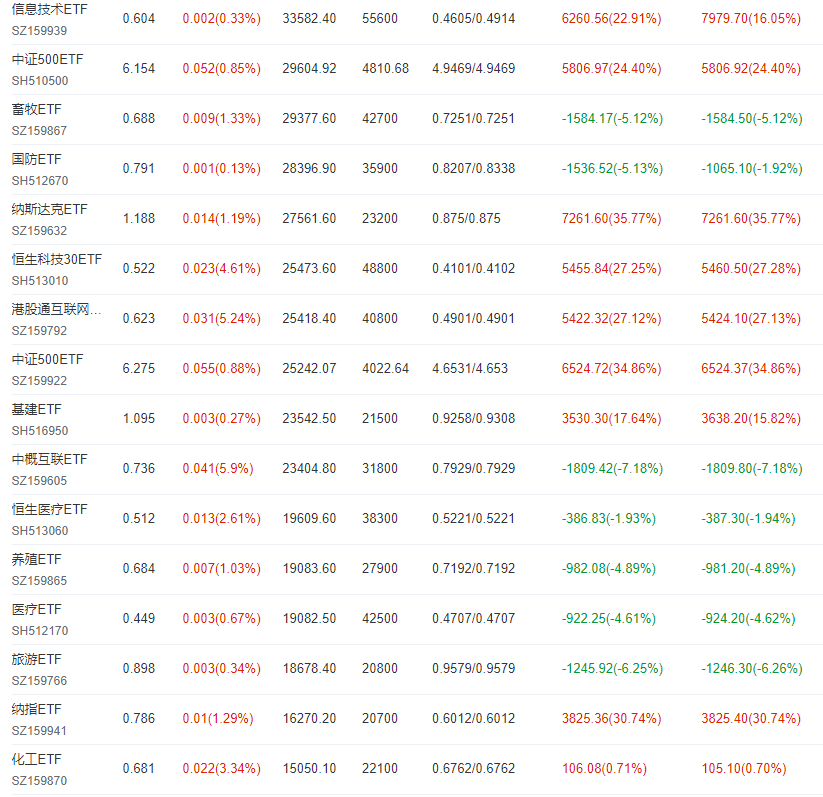Open the 纳斯达克ETF fund name
The width and height of the screenshot is (823, 797).
[49, 209]
